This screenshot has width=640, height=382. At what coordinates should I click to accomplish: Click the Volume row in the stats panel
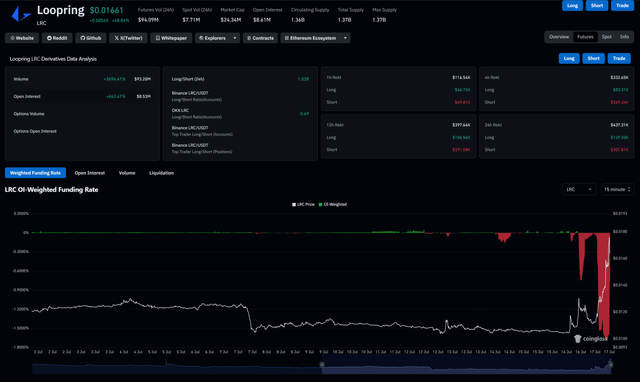(x=82, y=79)
